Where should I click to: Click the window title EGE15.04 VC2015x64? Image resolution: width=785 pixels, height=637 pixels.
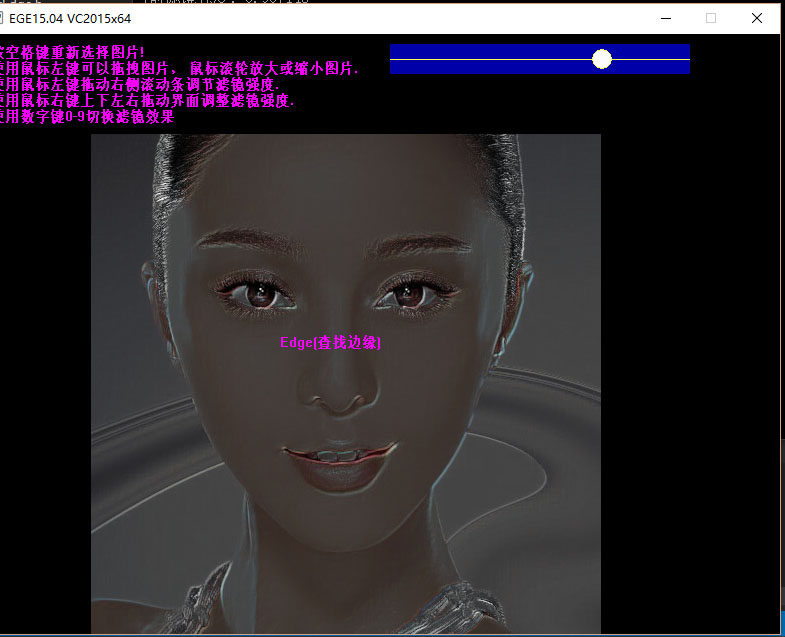point(70,19)
